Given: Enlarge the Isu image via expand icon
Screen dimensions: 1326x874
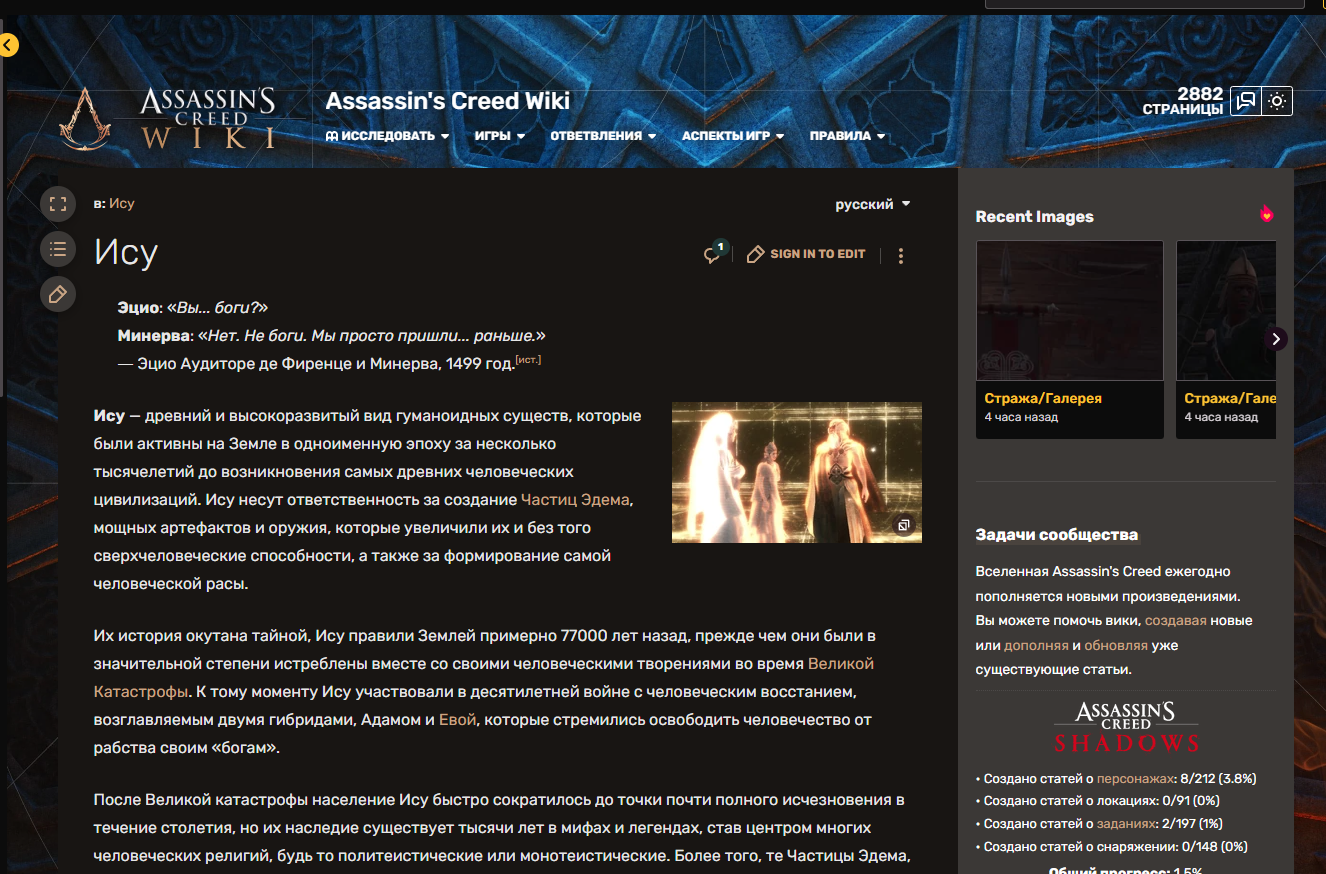Looking at the screenshot, I should point(903,525).
